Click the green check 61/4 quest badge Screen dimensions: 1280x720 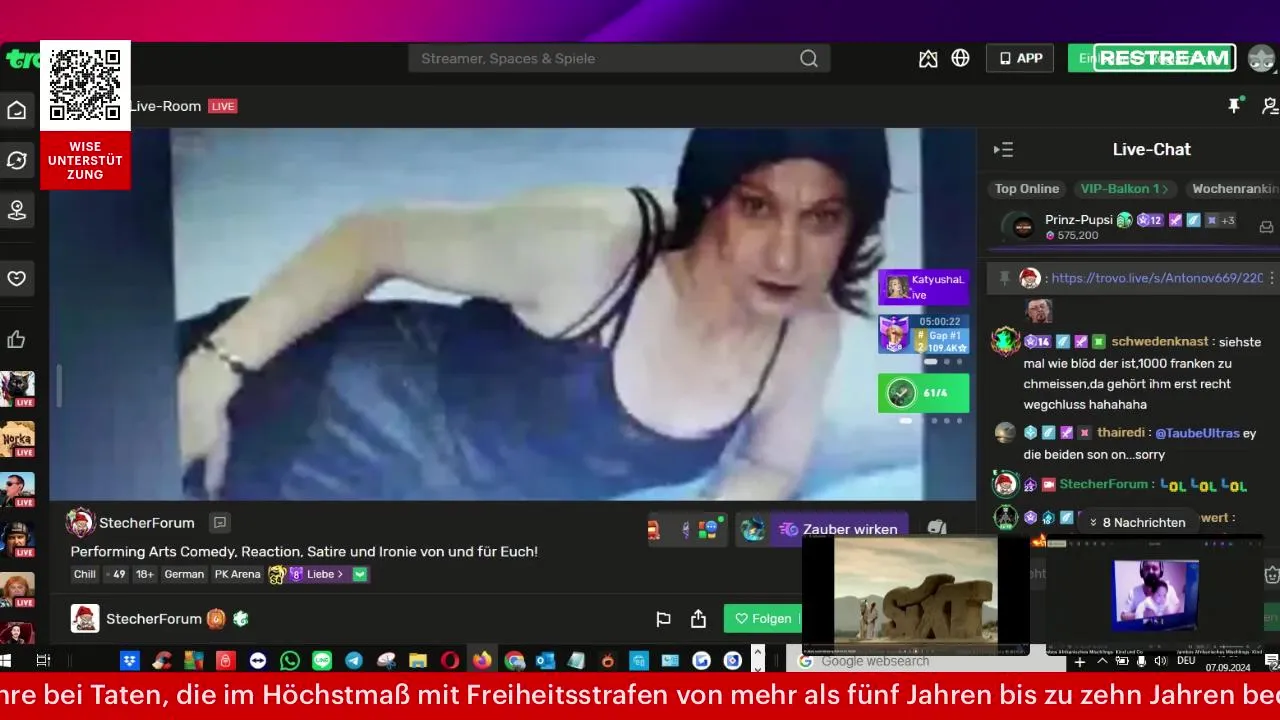923,393
